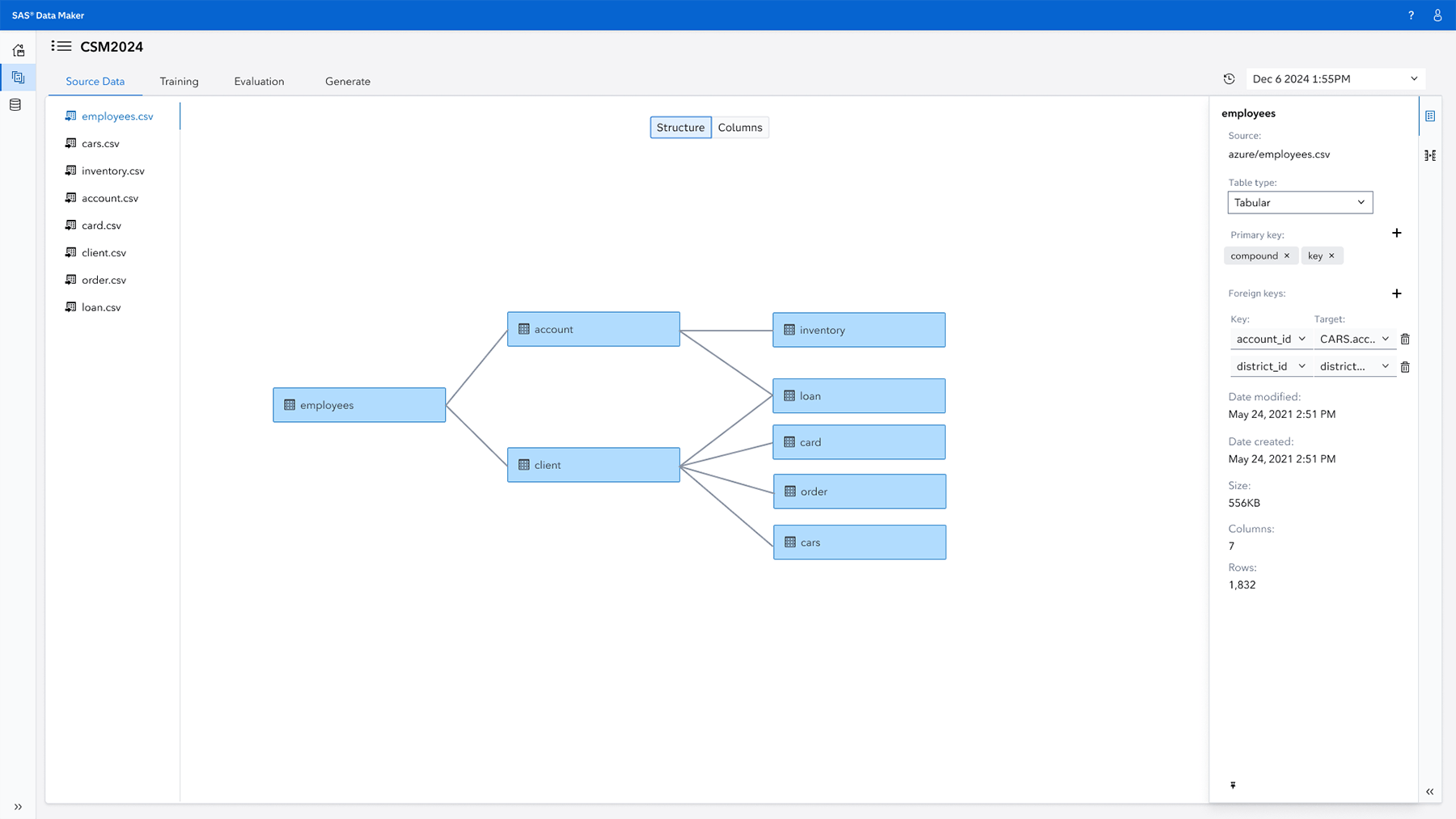Click the table details icon in right panel edge
This screenshot has height=819, width=1456.
(1431, 116)
